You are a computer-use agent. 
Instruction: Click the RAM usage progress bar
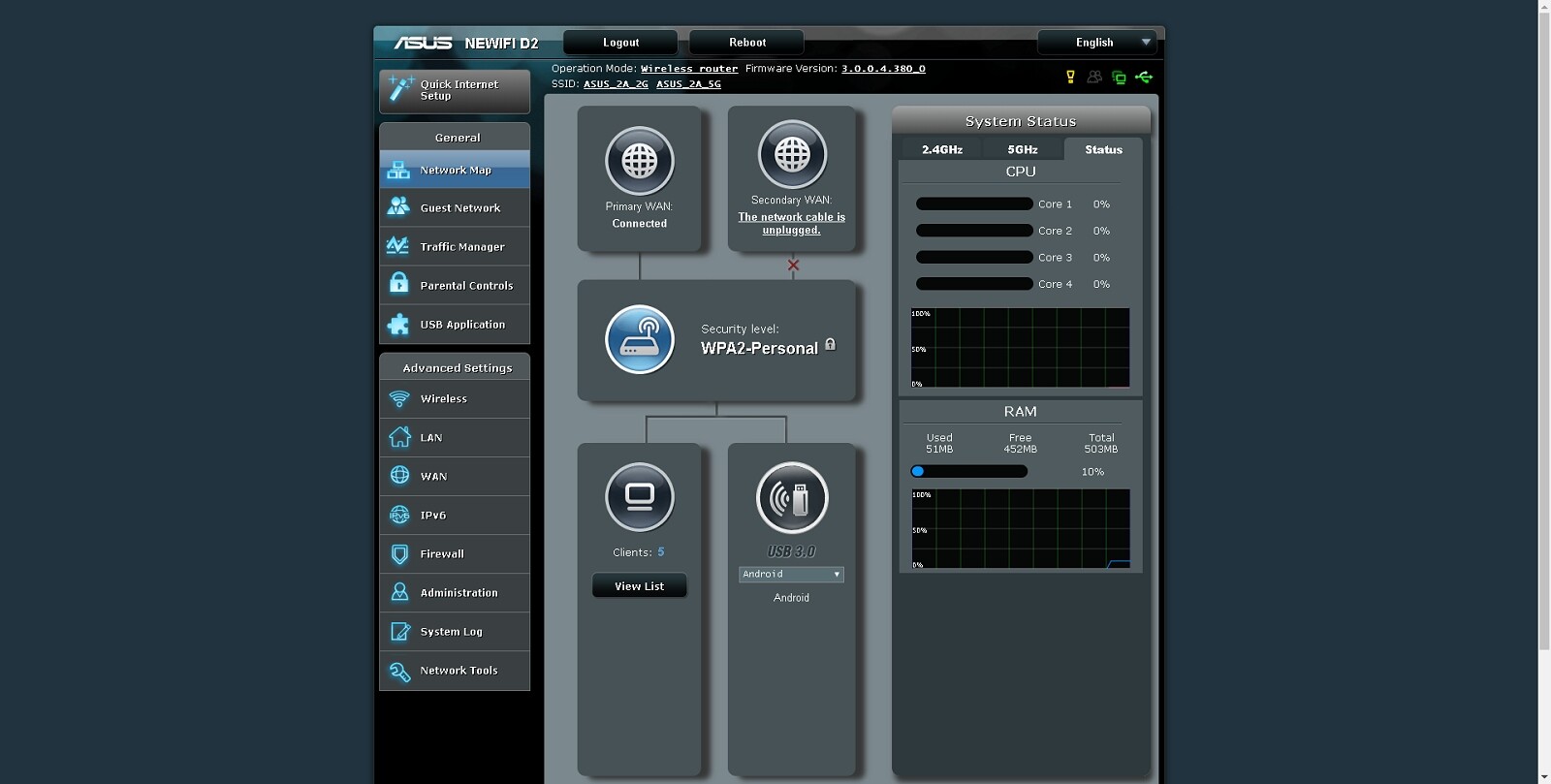(x=968, y=471)
